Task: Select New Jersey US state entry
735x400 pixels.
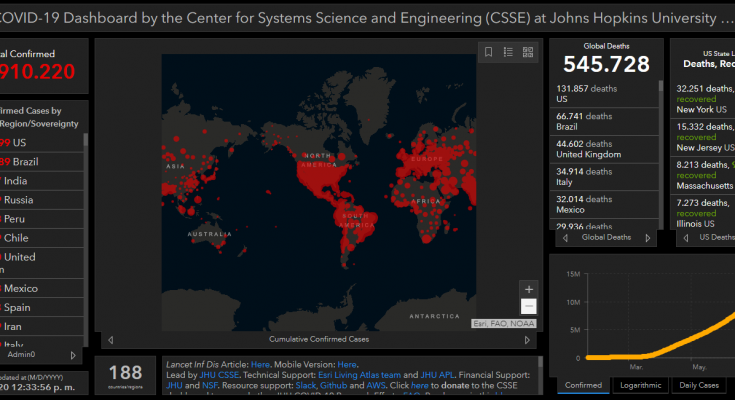Action: [x=705, y=137]
